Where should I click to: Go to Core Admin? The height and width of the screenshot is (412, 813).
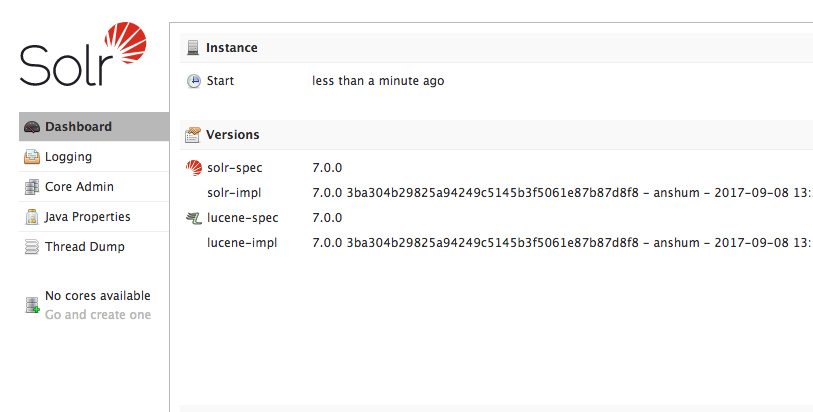click(x=79, y=187)
